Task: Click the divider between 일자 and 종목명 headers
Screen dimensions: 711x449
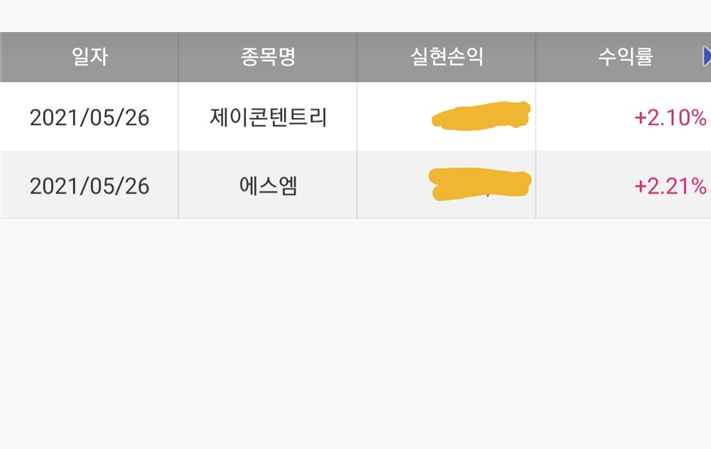Action: tap(178, 57)
